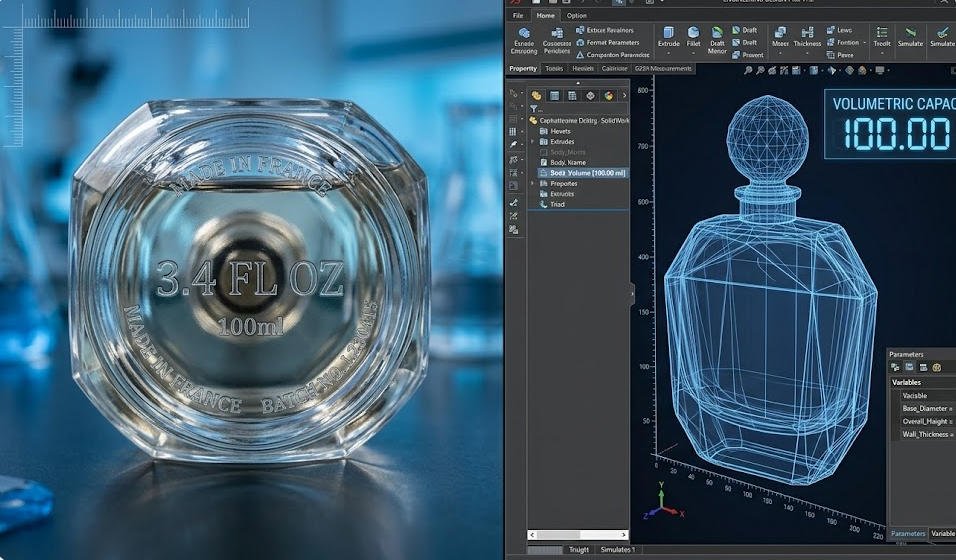The width and height of the screenshot is (956, 560).
Task: Open the File menu
Action: pyautogui.click(x=518, y=16)
